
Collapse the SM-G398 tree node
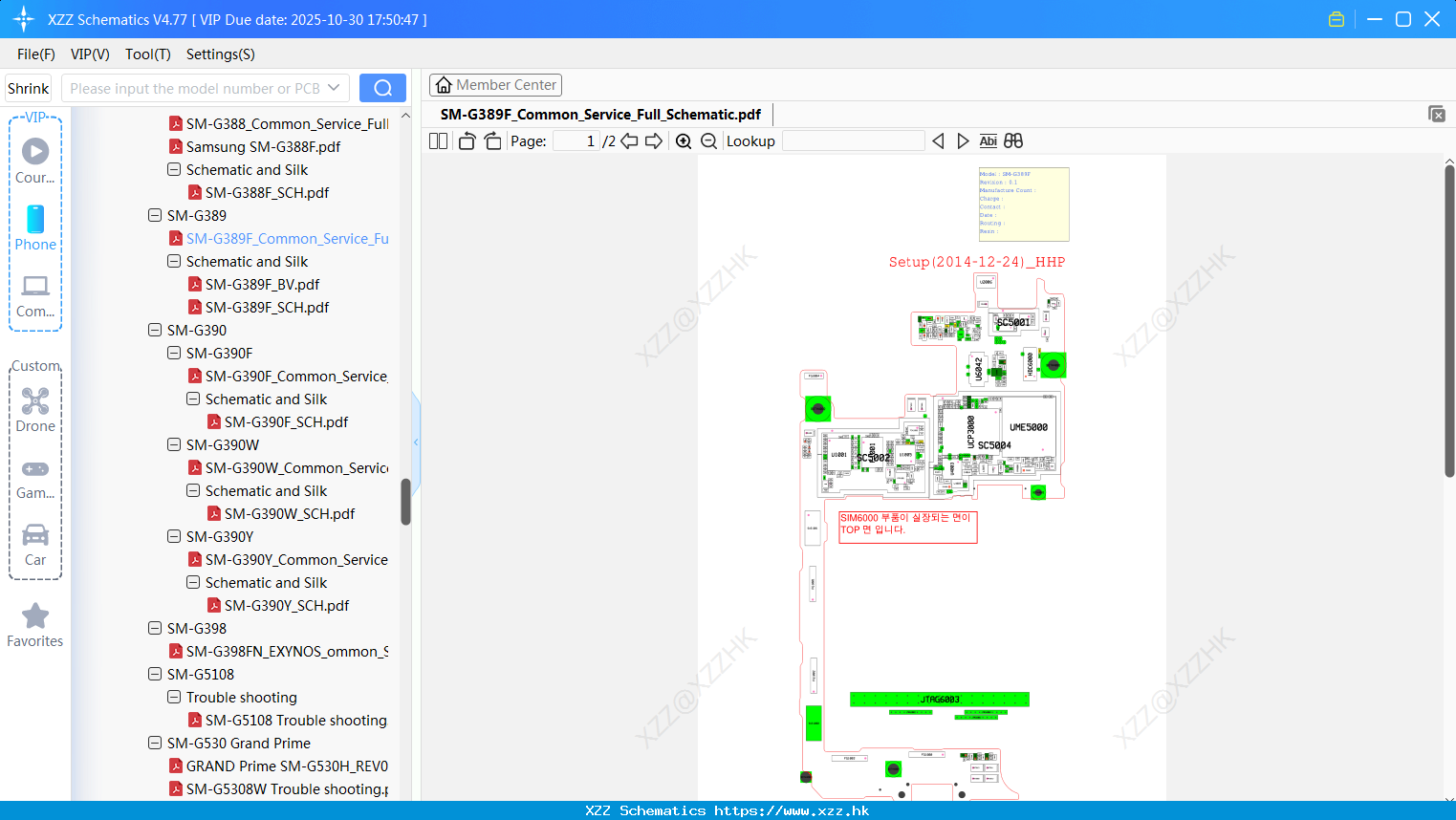155,628
